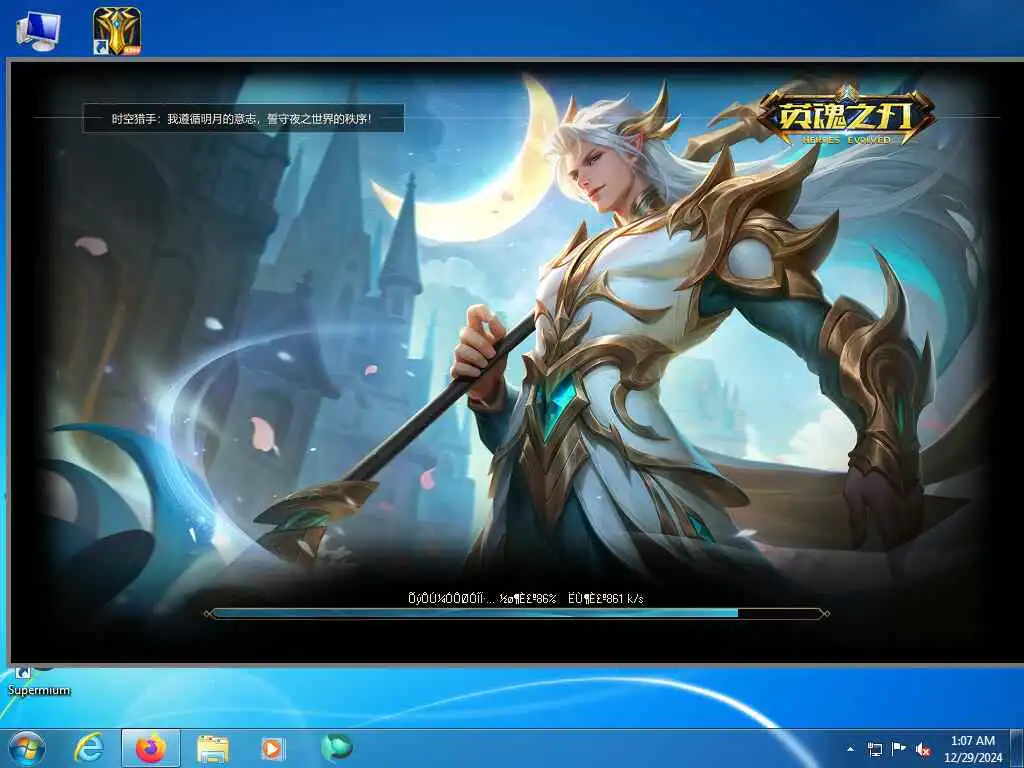Open File Explorer from the taskbar
The width and height of the screenshot is (1024, 768).
point(213,748)
